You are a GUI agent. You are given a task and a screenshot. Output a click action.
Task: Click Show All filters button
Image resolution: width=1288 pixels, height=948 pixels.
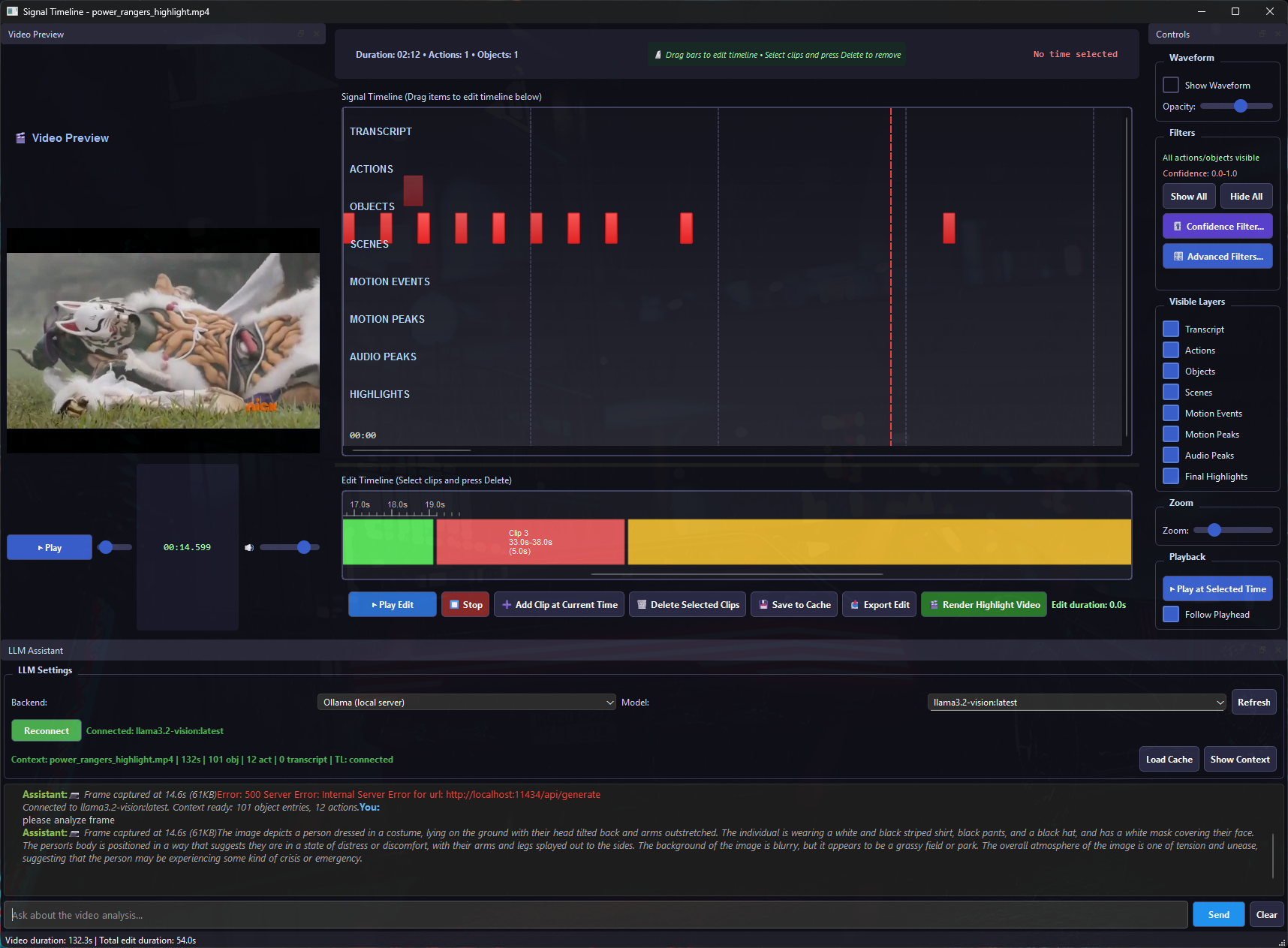(1189, 196)
